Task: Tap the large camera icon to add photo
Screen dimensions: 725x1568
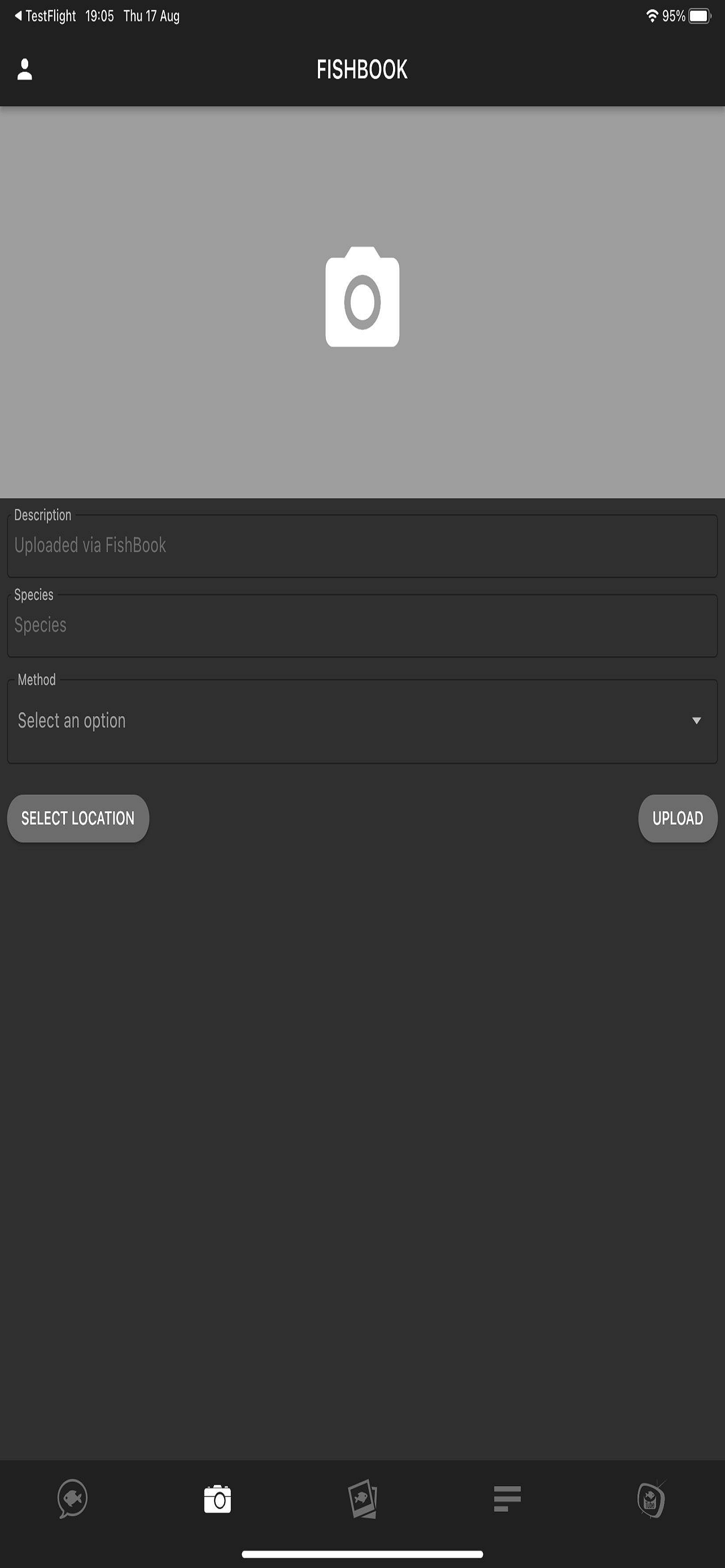Action: 362,296
